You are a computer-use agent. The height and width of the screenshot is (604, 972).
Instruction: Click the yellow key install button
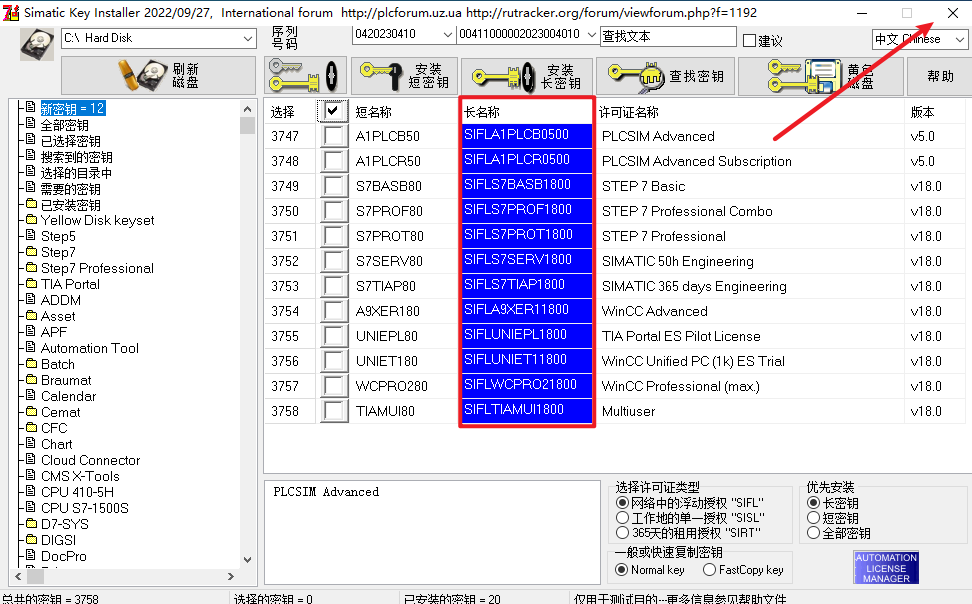click(x=304, y=76)
